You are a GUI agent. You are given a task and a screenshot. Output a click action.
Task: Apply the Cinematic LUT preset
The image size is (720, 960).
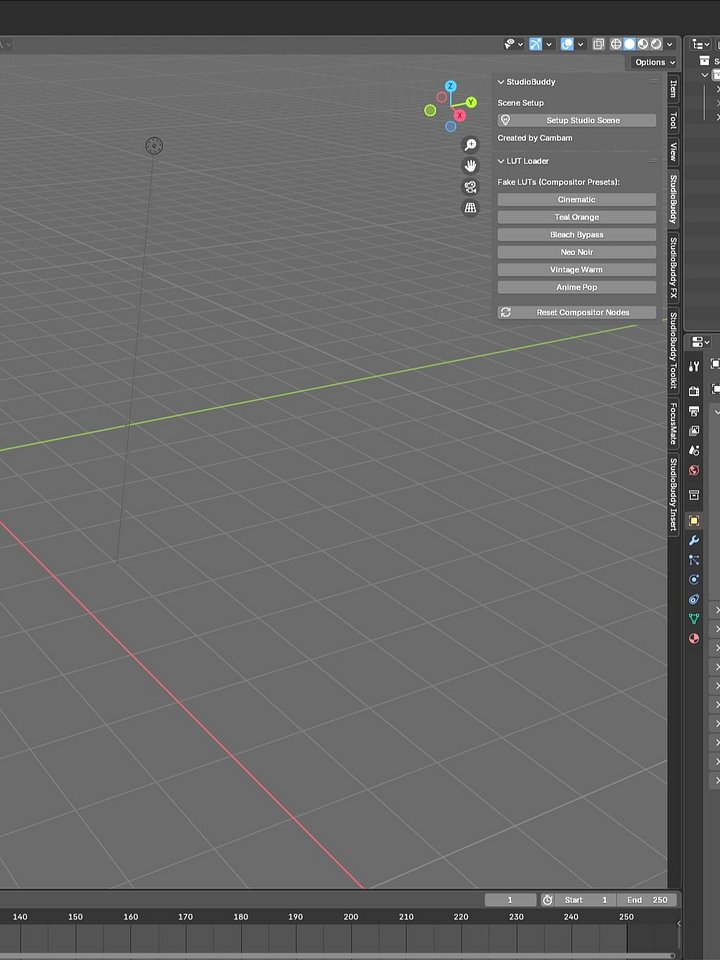pyautogui.click(x=577, y=200)
